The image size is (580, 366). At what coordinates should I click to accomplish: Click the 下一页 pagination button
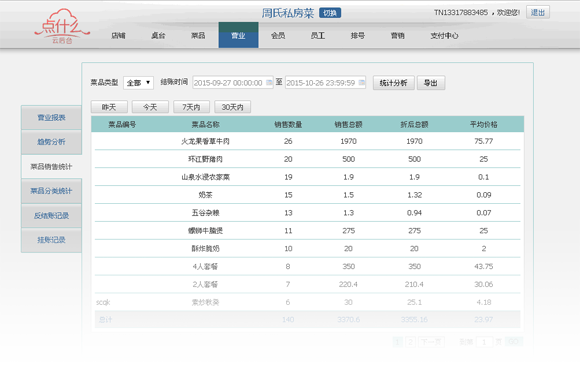click(x=432, y=342)
